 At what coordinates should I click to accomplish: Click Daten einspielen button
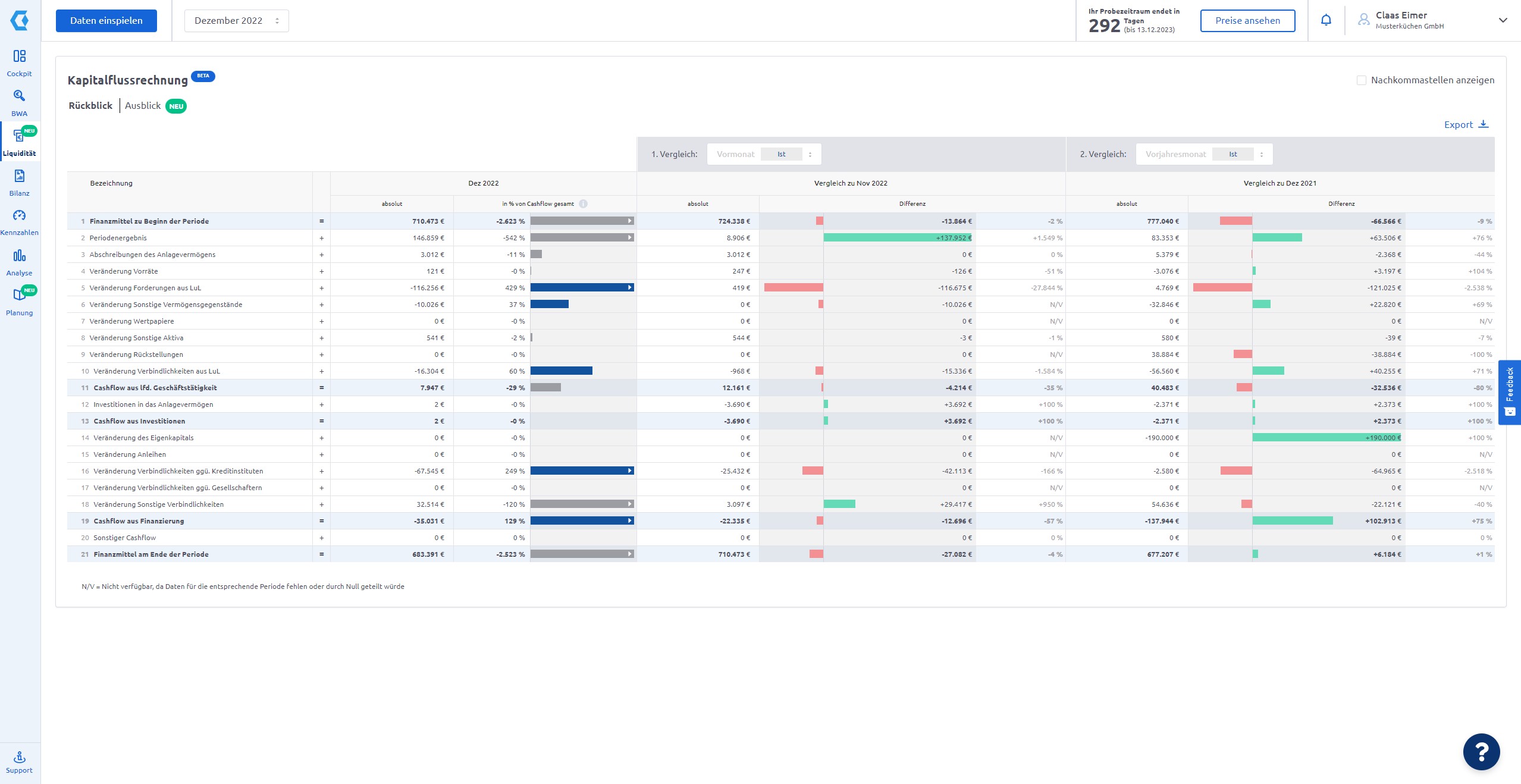[x=106, y=21]
